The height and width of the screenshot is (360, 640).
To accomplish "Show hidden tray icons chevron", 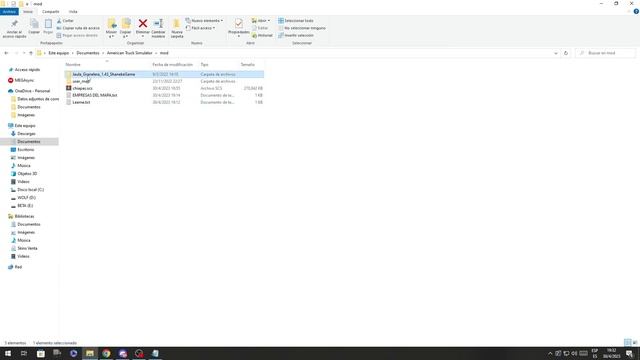I will tap(550, 353).
